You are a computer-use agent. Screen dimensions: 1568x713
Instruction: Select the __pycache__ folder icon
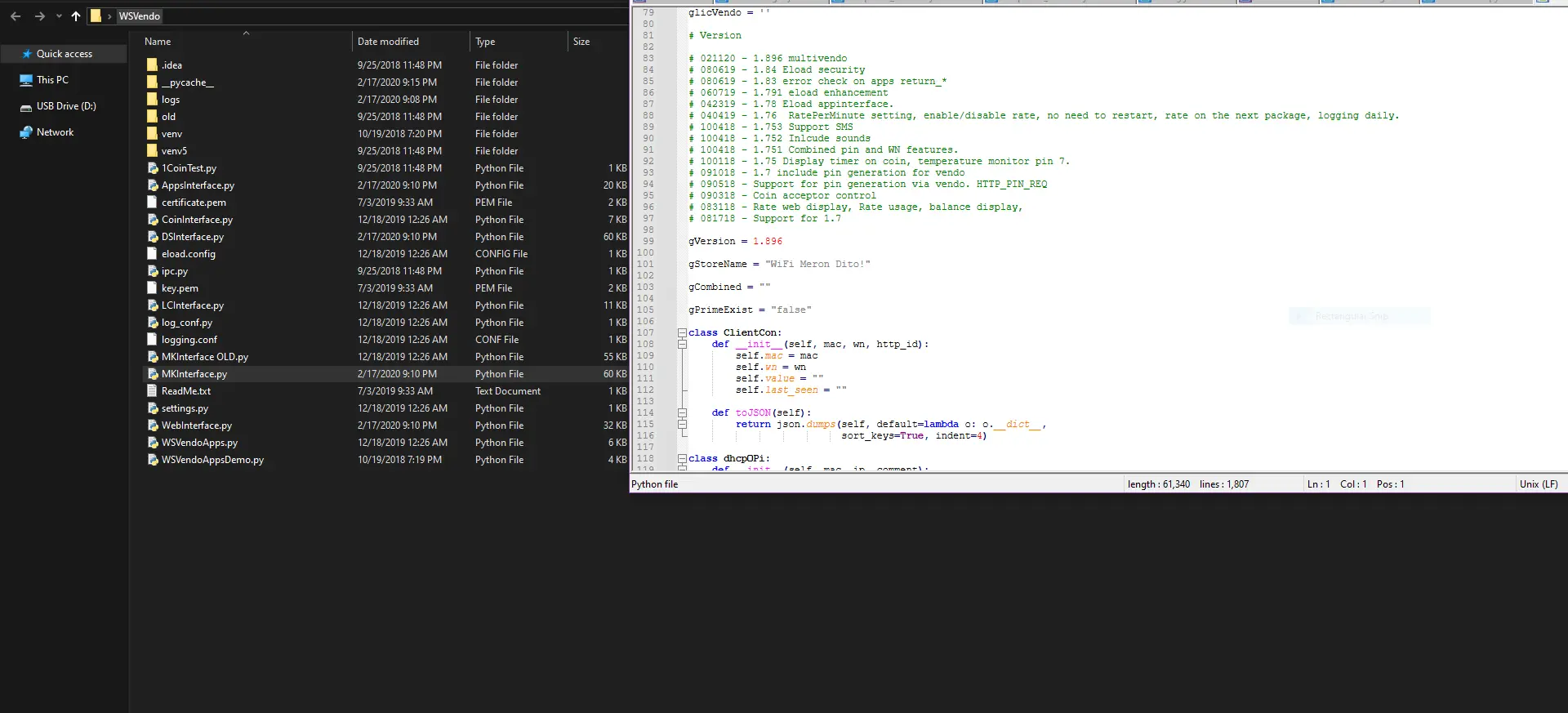click(x=152, y=82)
